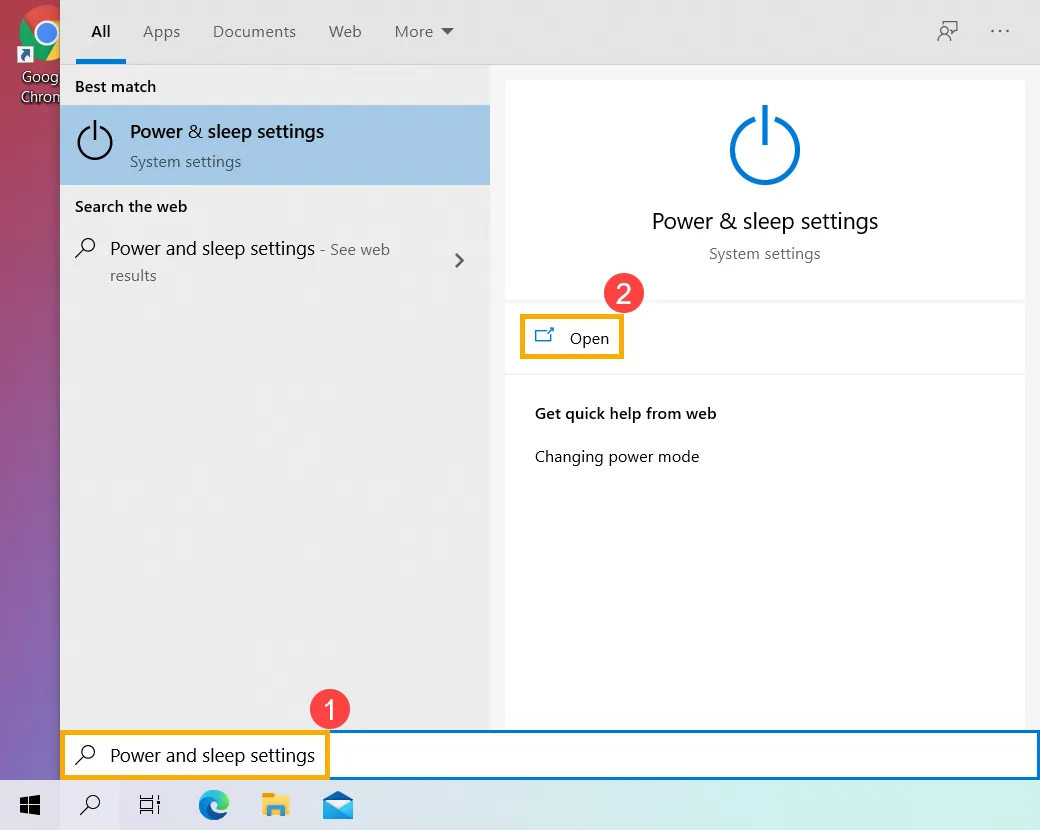Open the ellipsis options in search header
Screen dimensions: 1040x830
coord(1000,31)
